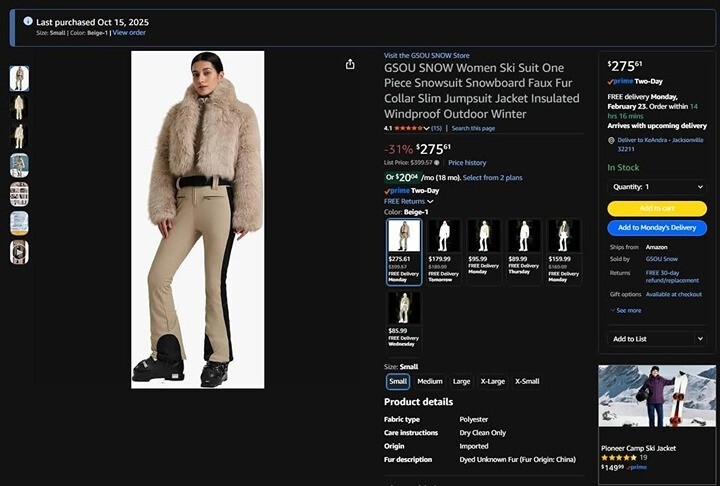Expand the Add to List dropdown arrow

click(700, 339)
